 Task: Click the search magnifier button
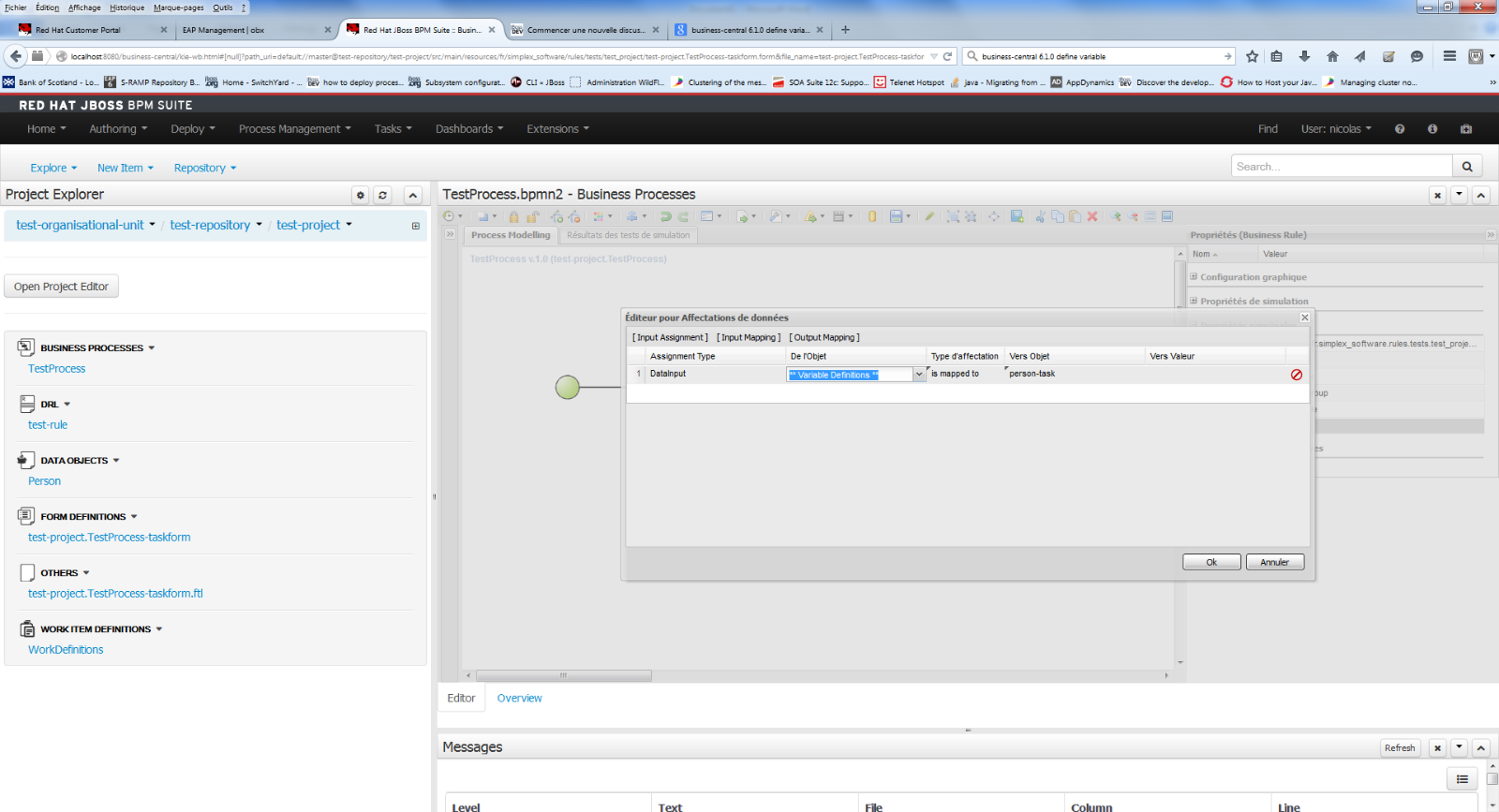click(1467, 167)
